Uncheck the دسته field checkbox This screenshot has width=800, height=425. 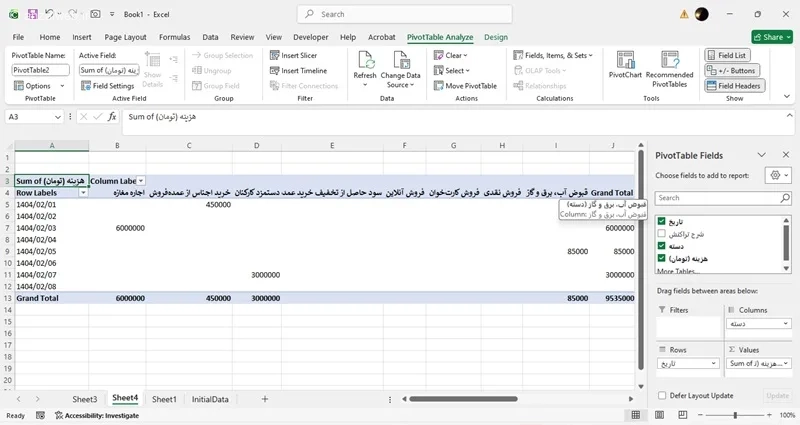click(x=662, y=246)
